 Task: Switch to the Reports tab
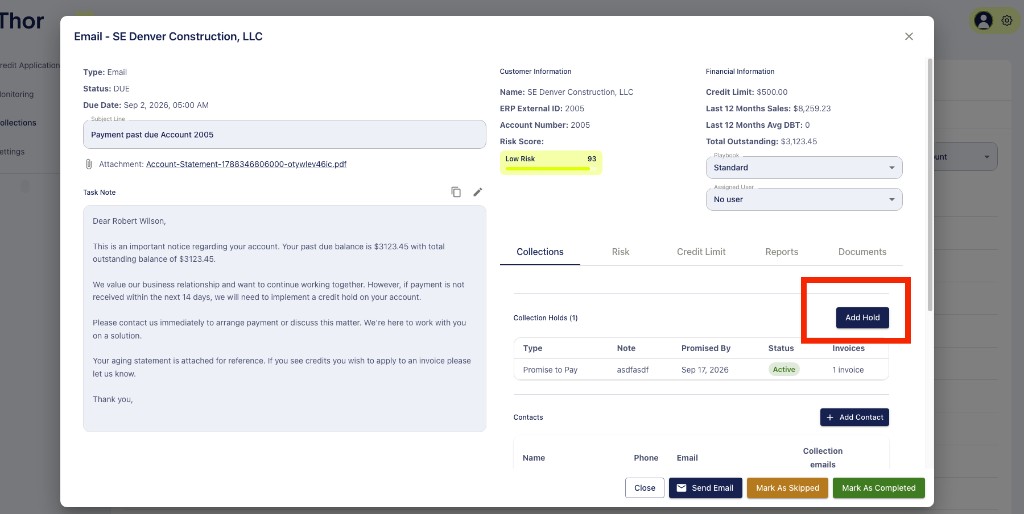(782, 251)
